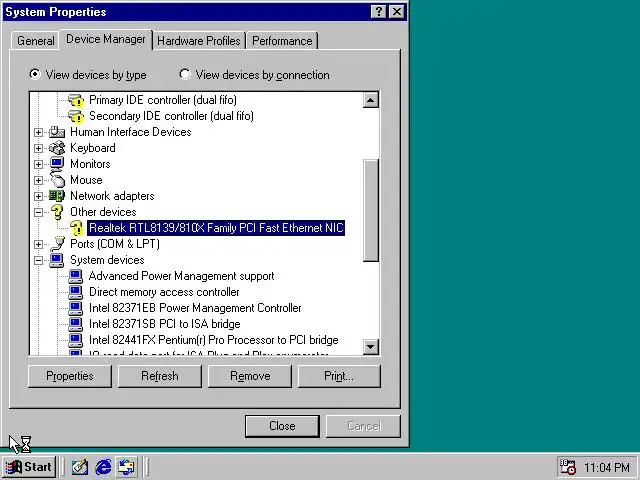640x480 pixels.
Task: Expand Human Interface Devices node
Action: (38, 132)
